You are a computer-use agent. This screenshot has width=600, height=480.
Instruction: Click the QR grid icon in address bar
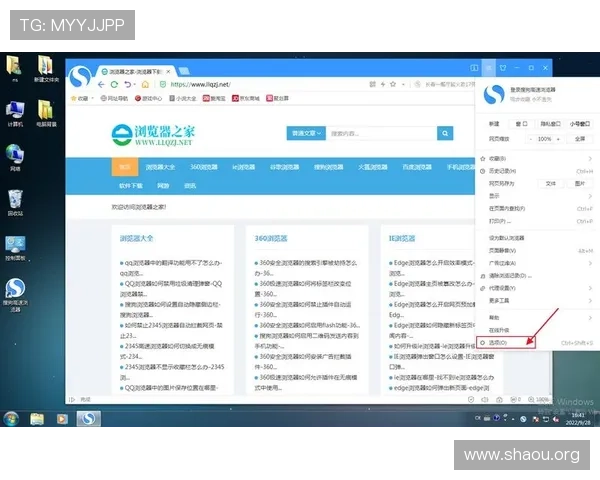point(372,84)
